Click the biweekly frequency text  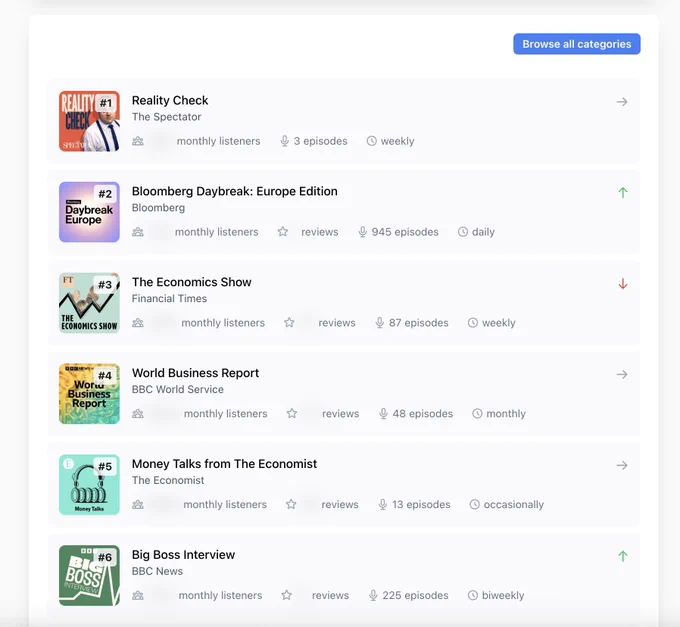coord(503,596)
